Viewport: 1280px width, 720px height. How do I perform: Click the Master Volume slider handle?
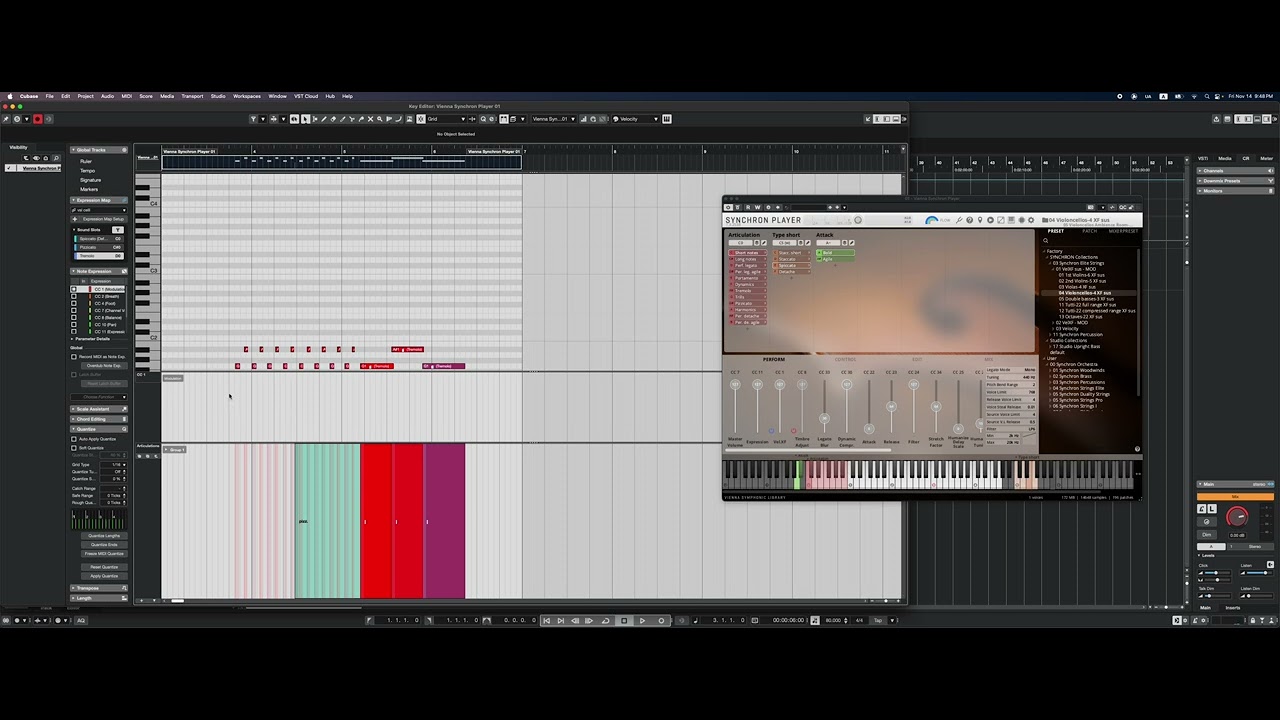735,384
